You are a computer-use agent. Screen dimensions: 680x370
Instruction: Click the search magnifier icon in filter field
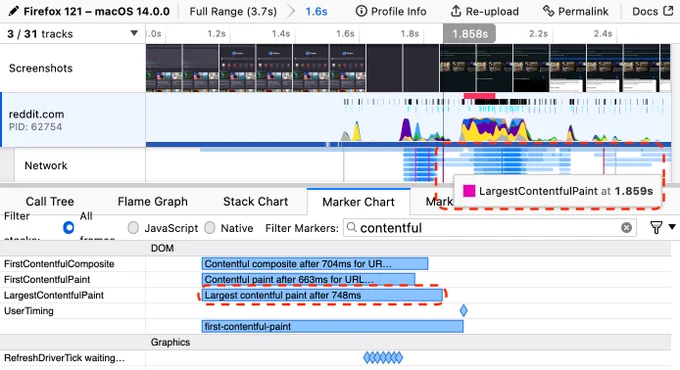coord(352,227)
